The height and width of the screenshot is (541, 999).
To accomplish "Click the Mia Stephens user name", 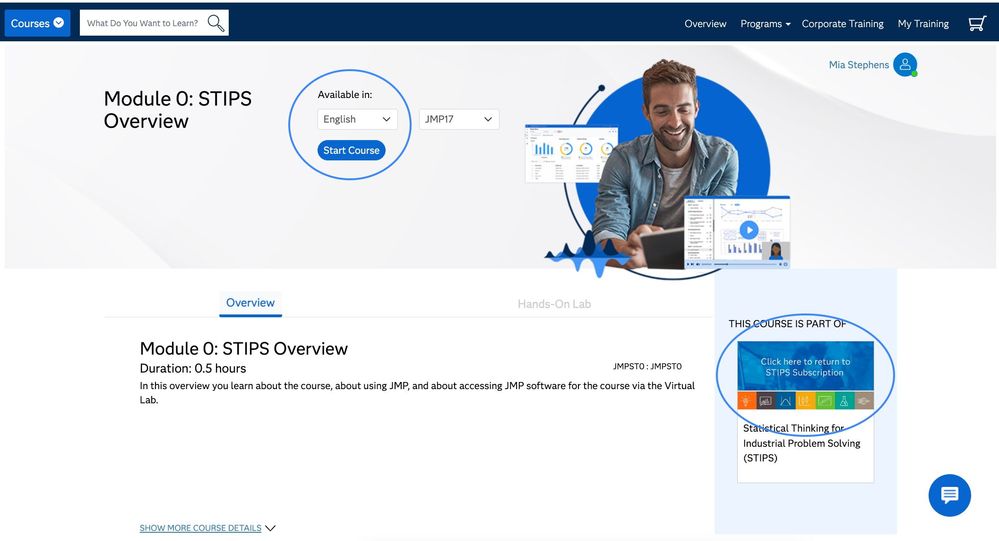I will [x=858, y=64].
